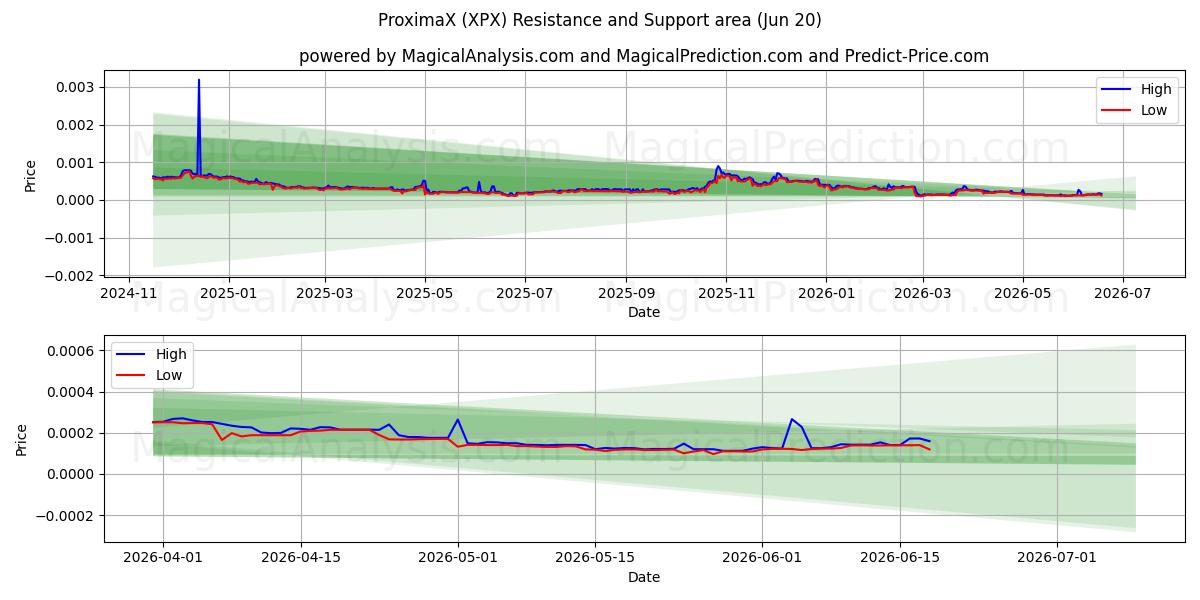Click the '2026-01' x-axis label

[826, 295]
